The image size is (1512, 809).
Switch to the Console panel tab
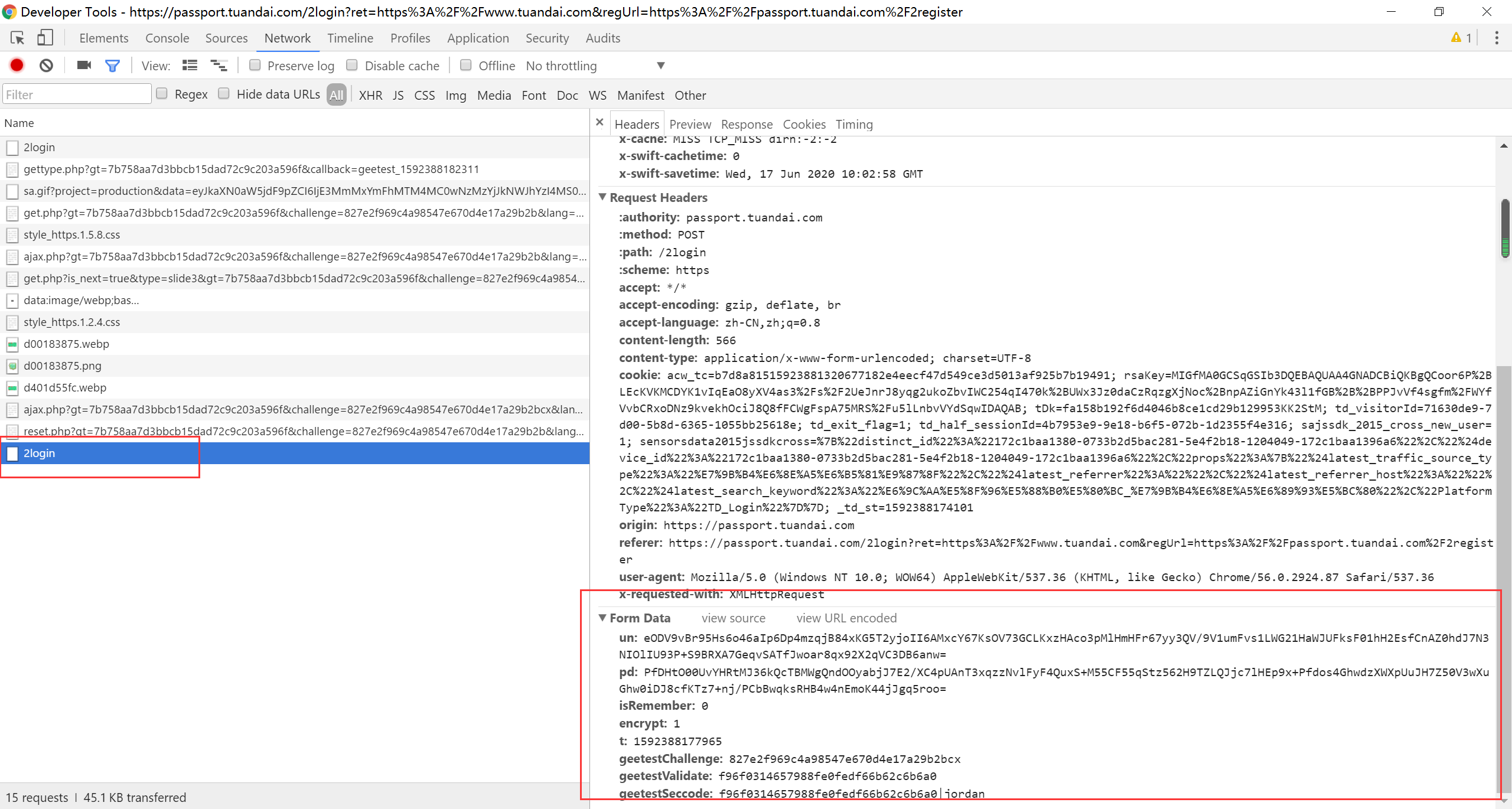(x=167, y=38)
